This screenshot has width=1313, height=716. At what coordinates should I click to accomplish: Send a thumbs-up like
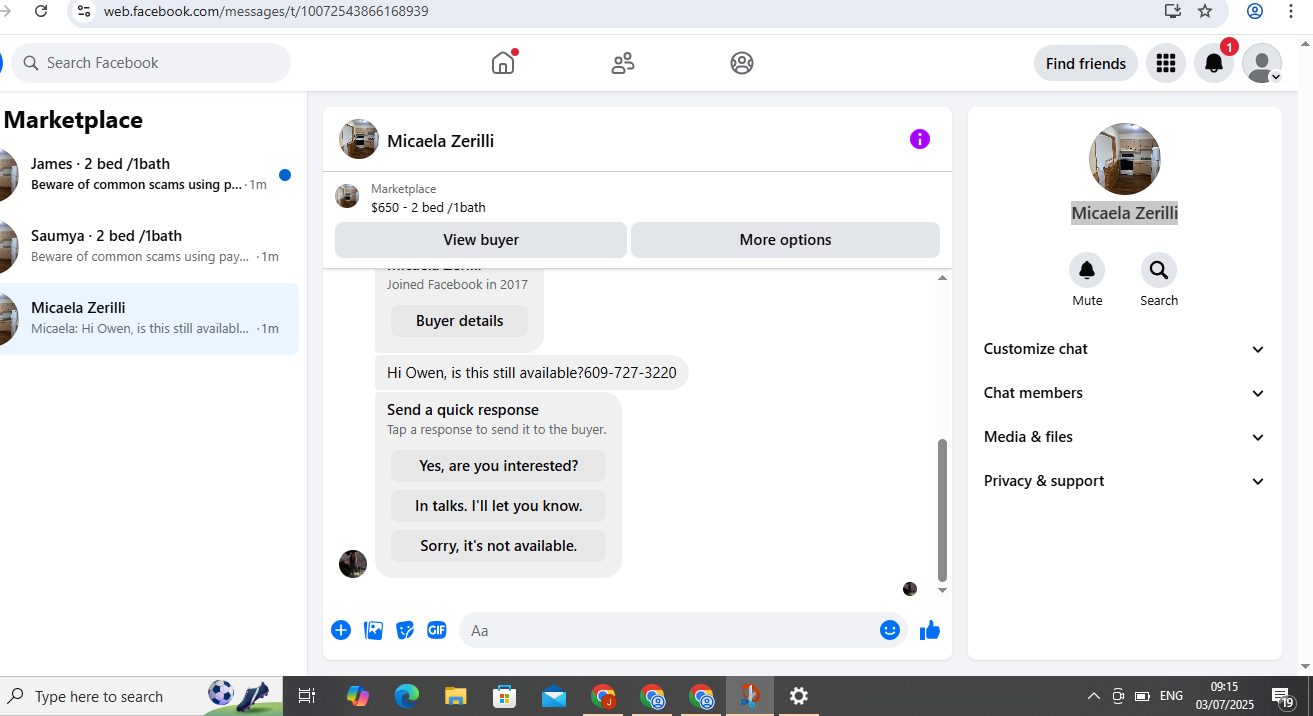(930, 630)
